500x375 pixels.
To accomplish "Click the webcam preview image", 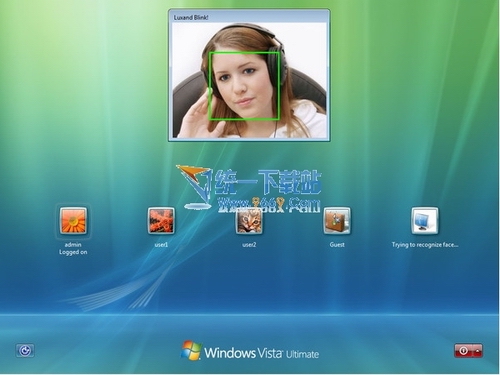I will 249,80.
